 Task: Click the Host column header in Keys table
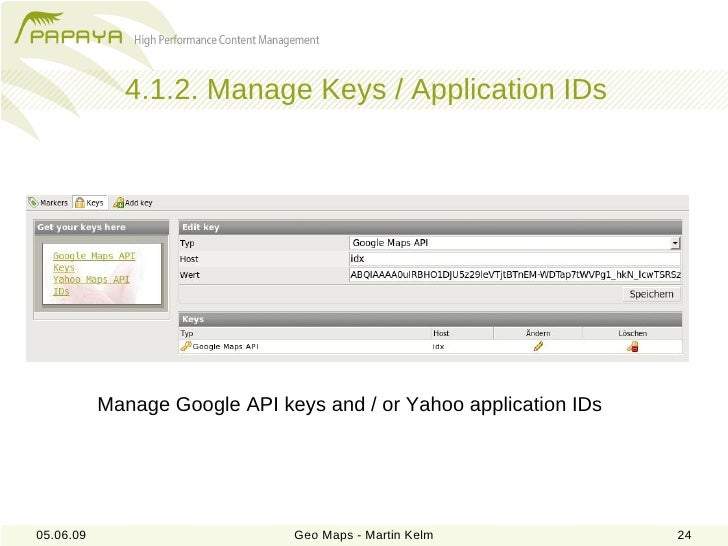click(441, 333)
